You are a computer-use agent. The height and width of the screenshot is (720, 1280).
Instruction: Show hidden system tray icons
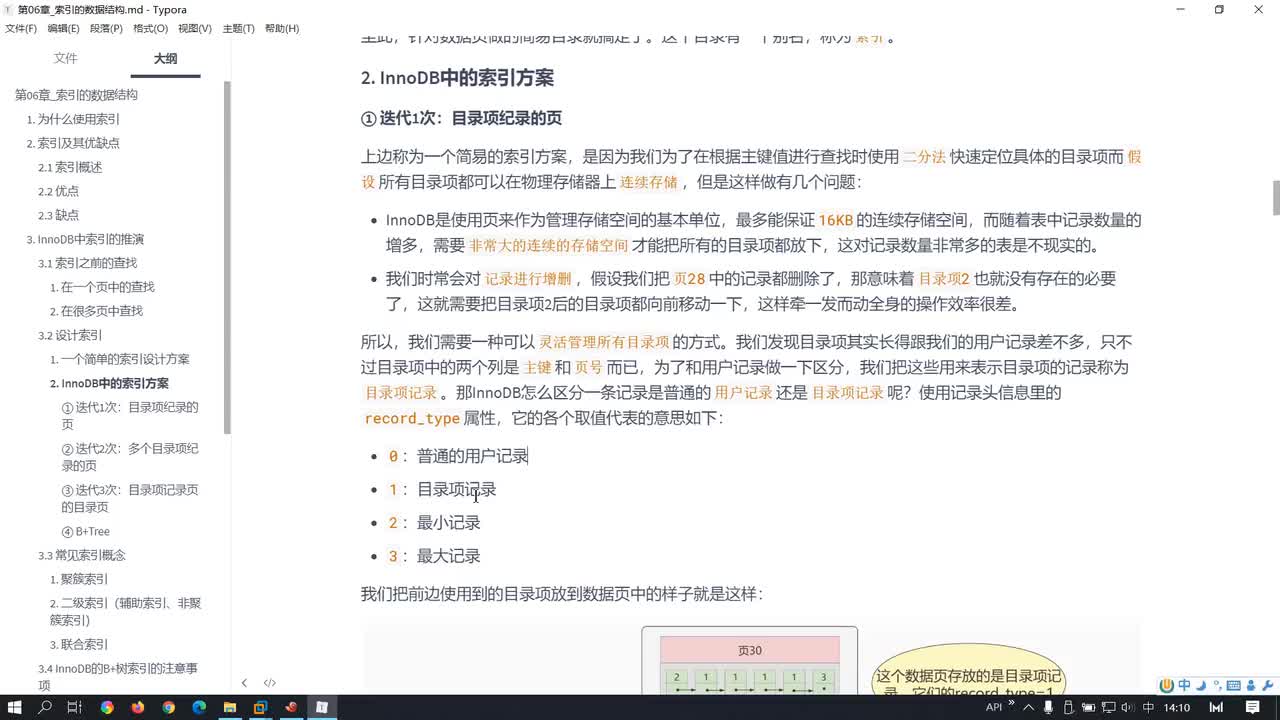pos(1028,707)
